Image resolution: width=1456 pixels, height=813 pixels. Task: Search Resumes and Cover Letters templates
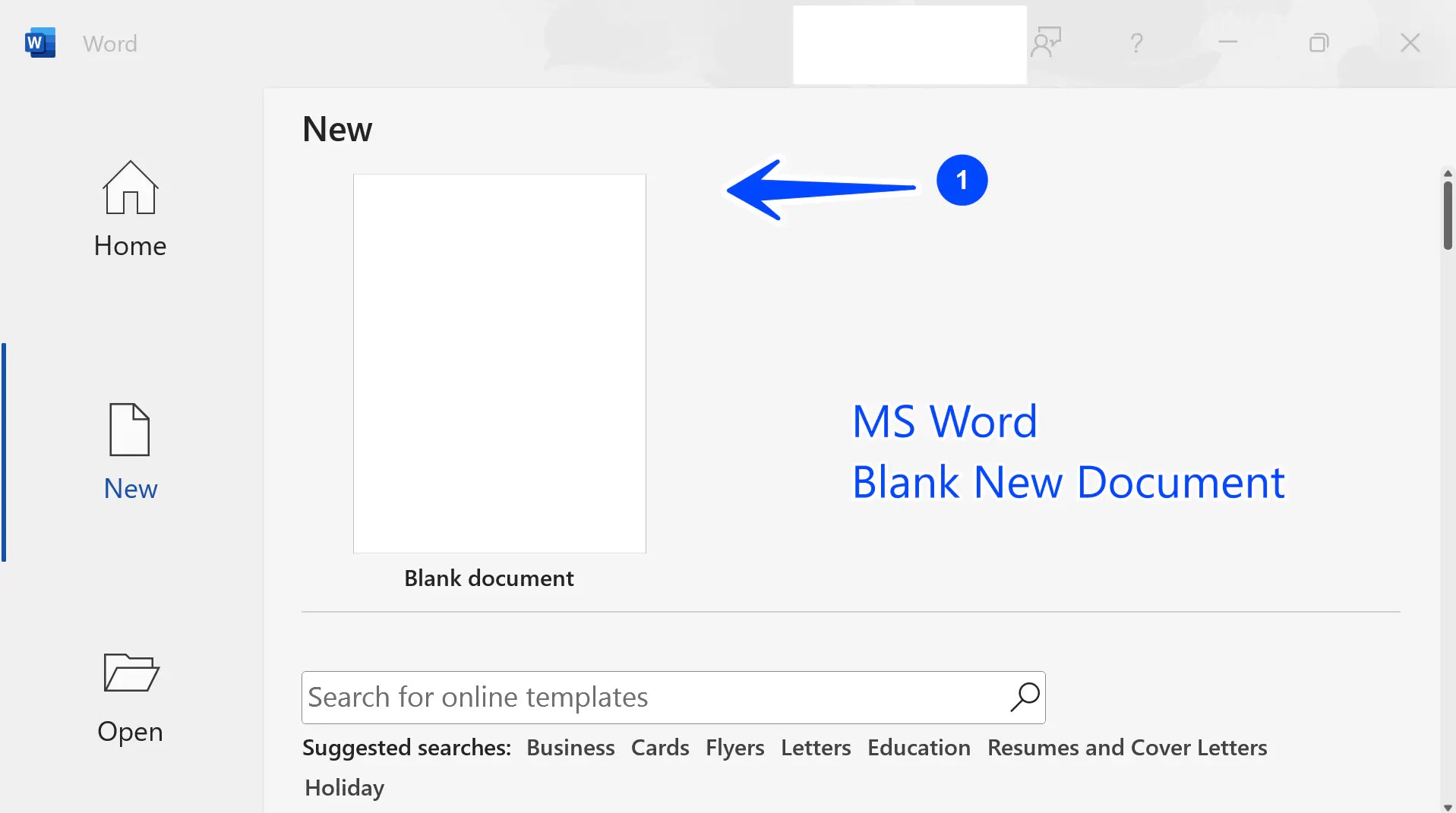coord(1127,748)
